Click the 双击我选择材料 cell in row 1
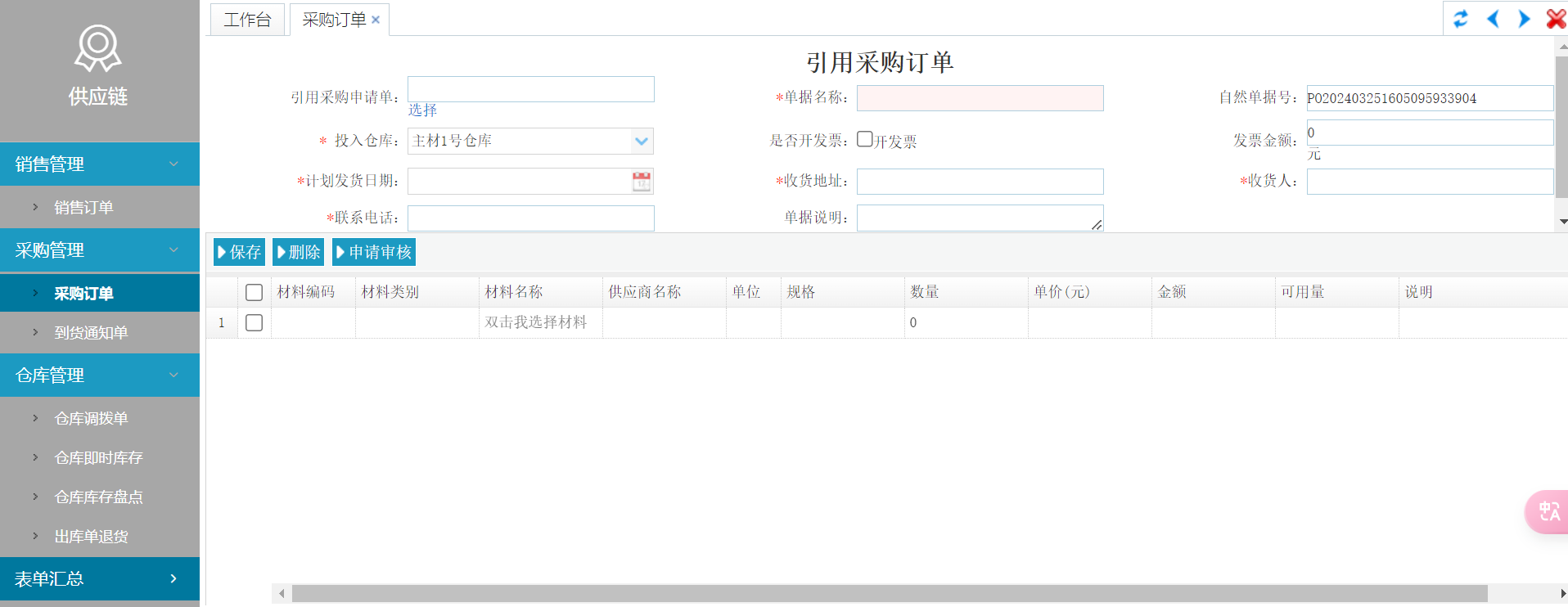1568x607 pixels. tap(540, 322)
